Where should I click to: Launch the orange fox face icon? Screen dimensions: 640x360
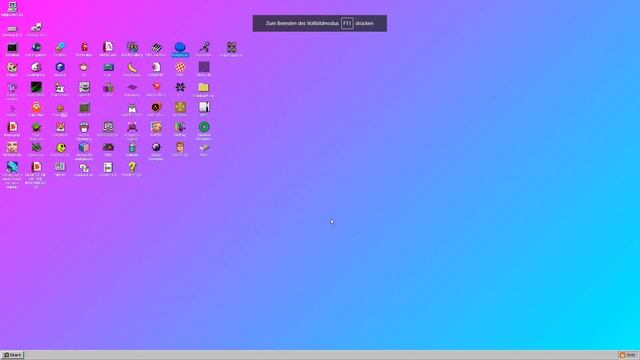(x=60, y=127)
